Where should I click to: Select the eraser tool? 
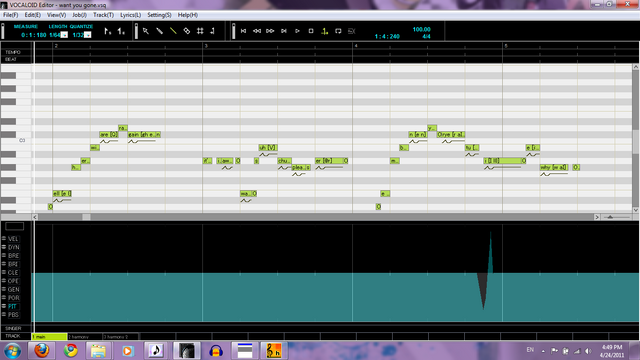point(187,31)
